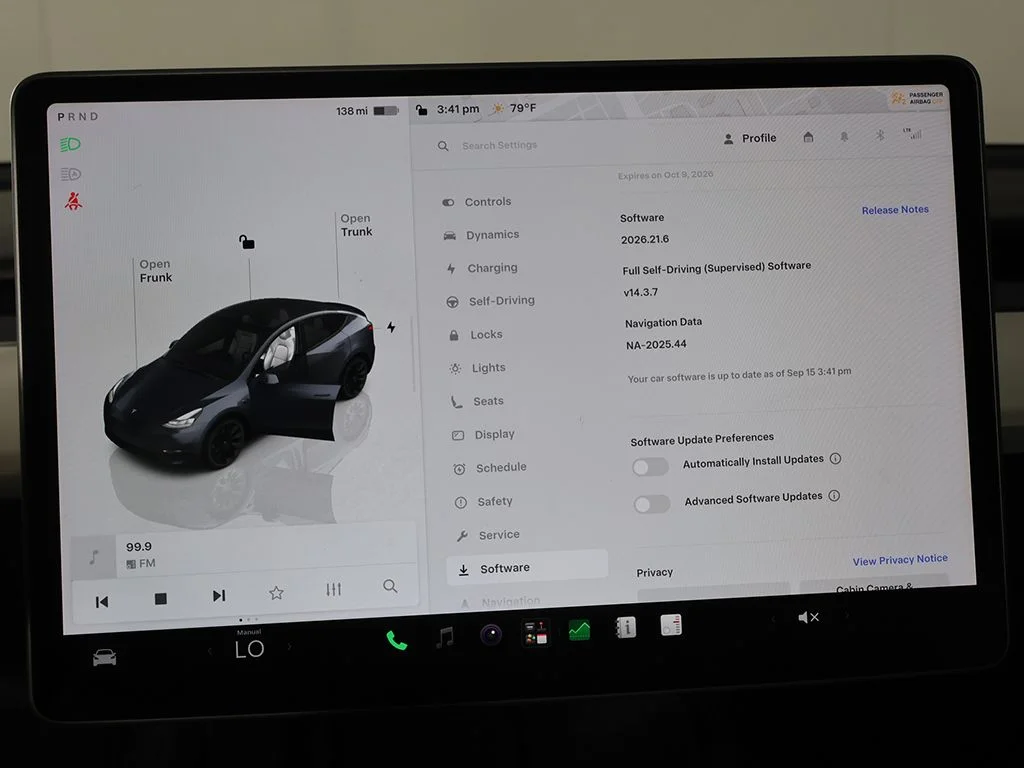
Task: Click the Search Settings field
Action: tap(500, 145)
